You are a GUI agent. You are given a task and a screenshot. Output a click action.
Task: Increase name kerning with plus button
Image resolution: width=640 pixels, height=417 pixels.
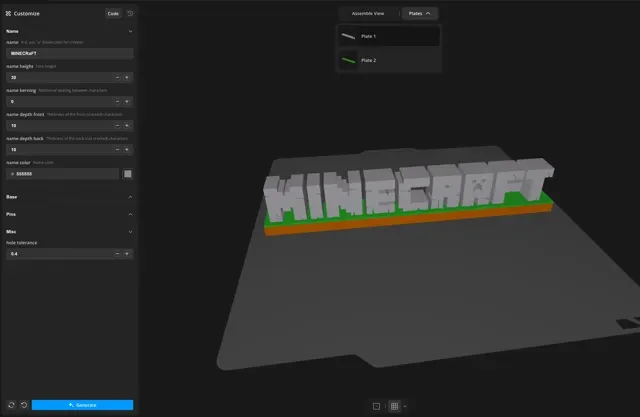point(127,102)
